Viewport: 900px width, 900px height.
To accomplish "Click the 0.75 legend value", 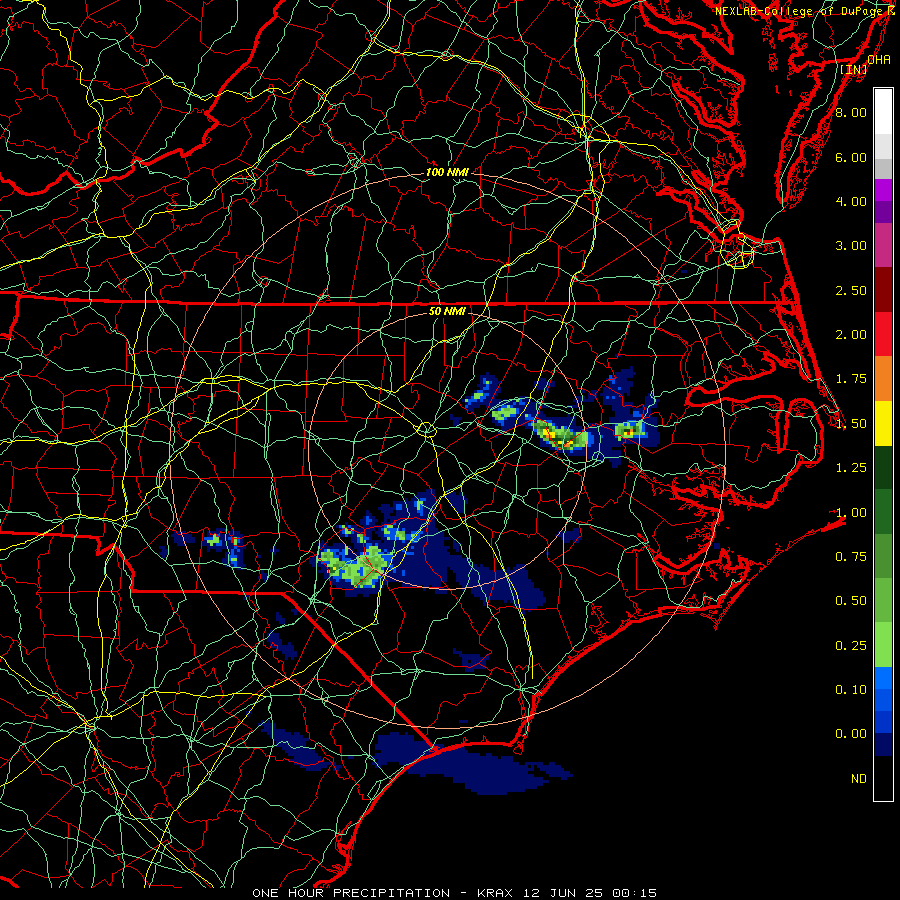I will pyautogui.click(x=851, y=556).
